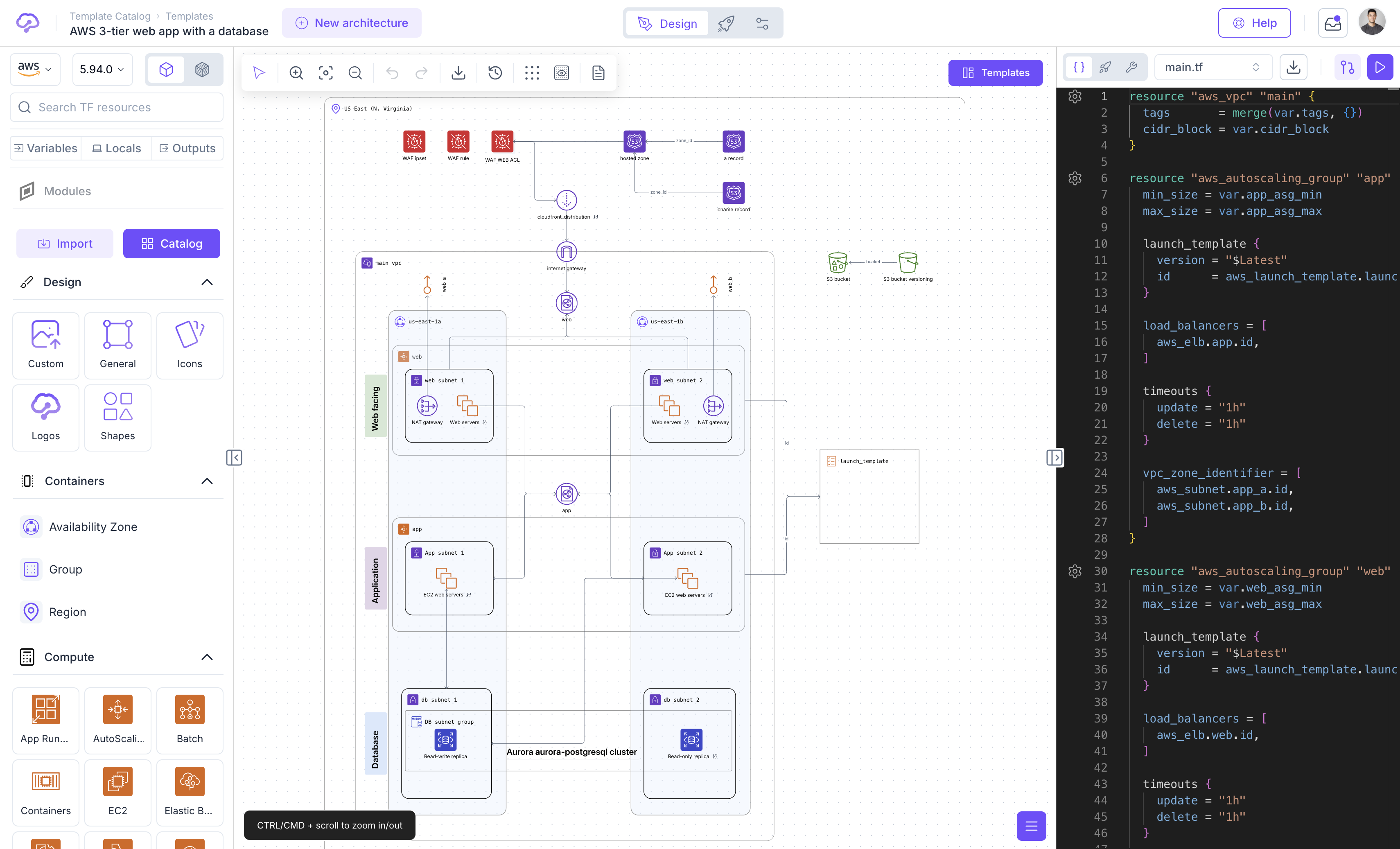Image resolution: width=1400 pixels, height=849 pixels.
Task: Download the architecture diagram
Action: click(458, 73)
